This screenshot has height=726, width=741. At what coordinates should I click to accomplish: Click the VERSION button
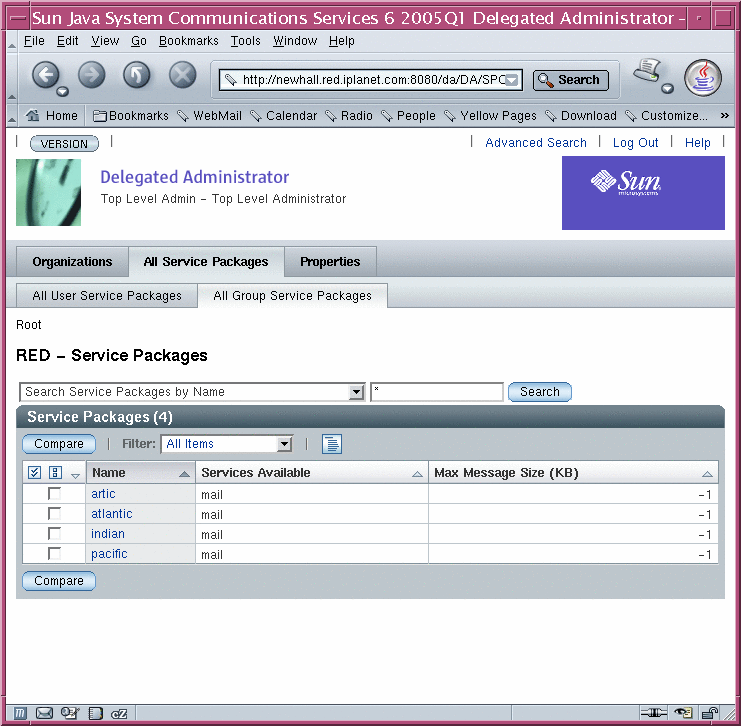[64, 143]
